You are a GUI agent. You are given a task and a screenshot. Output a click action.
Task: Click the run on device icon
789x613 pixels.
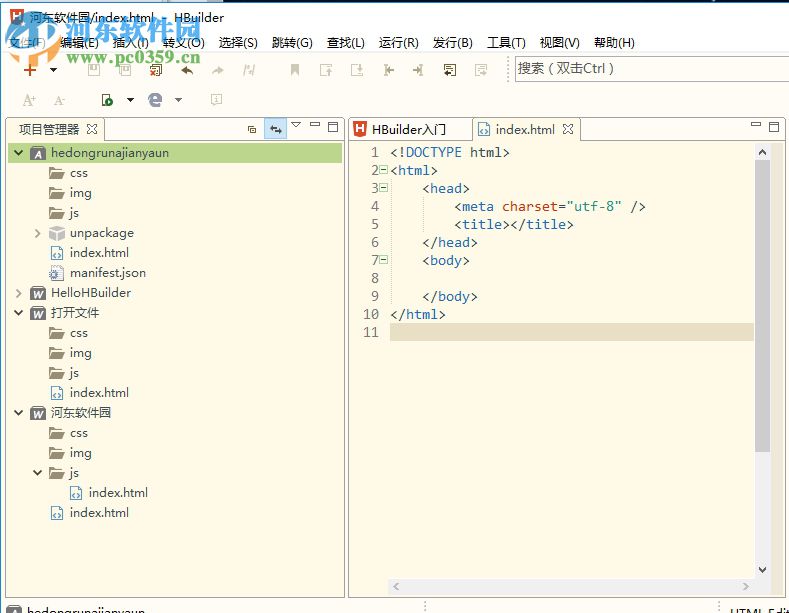pyautogui.click(x=107, y=100)
